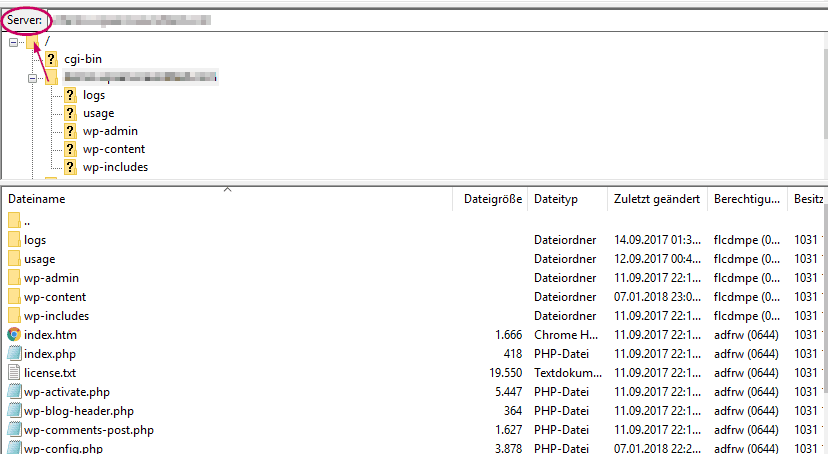Click the question-mark folder icon for logs in tree
This screenshot has width=828, height=454.
(70, 95)
